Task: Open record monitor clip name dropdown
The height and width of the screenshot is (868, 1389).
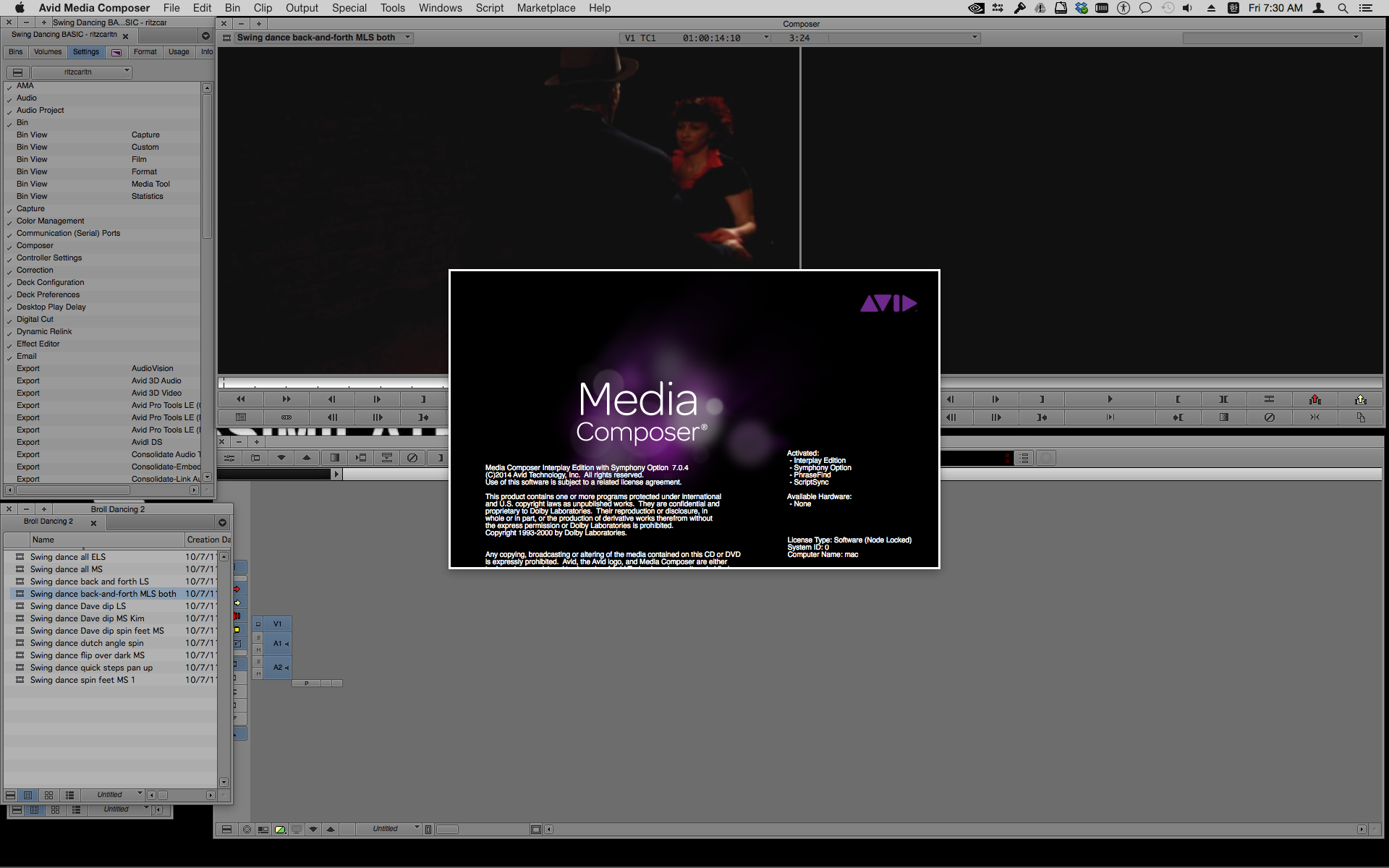Action: click(x=1272, y=38)
